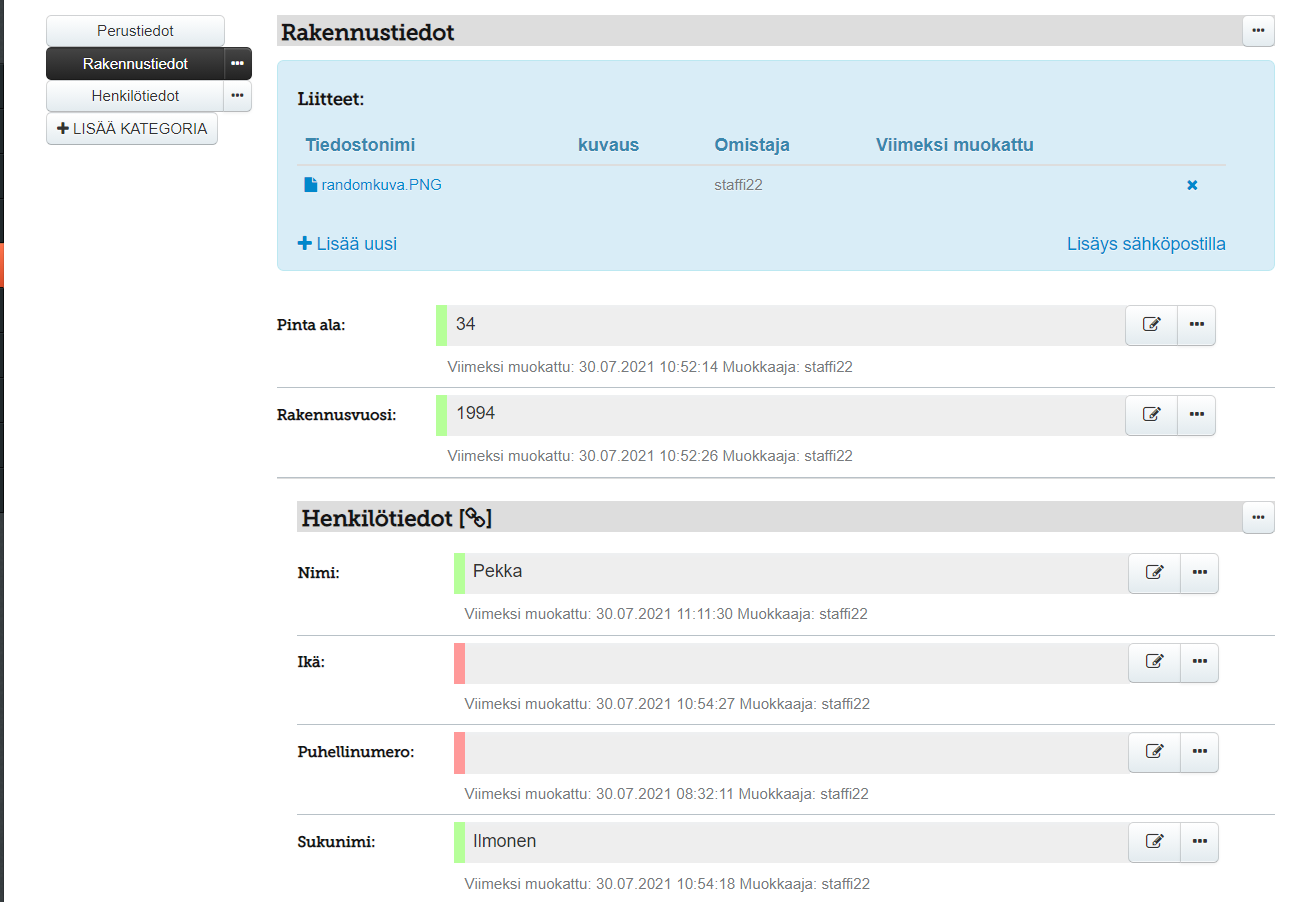Screen dimensions: 1316x902
Task: Open the options menu for Henkilötiedot section header
Action: click(1258, 517)
